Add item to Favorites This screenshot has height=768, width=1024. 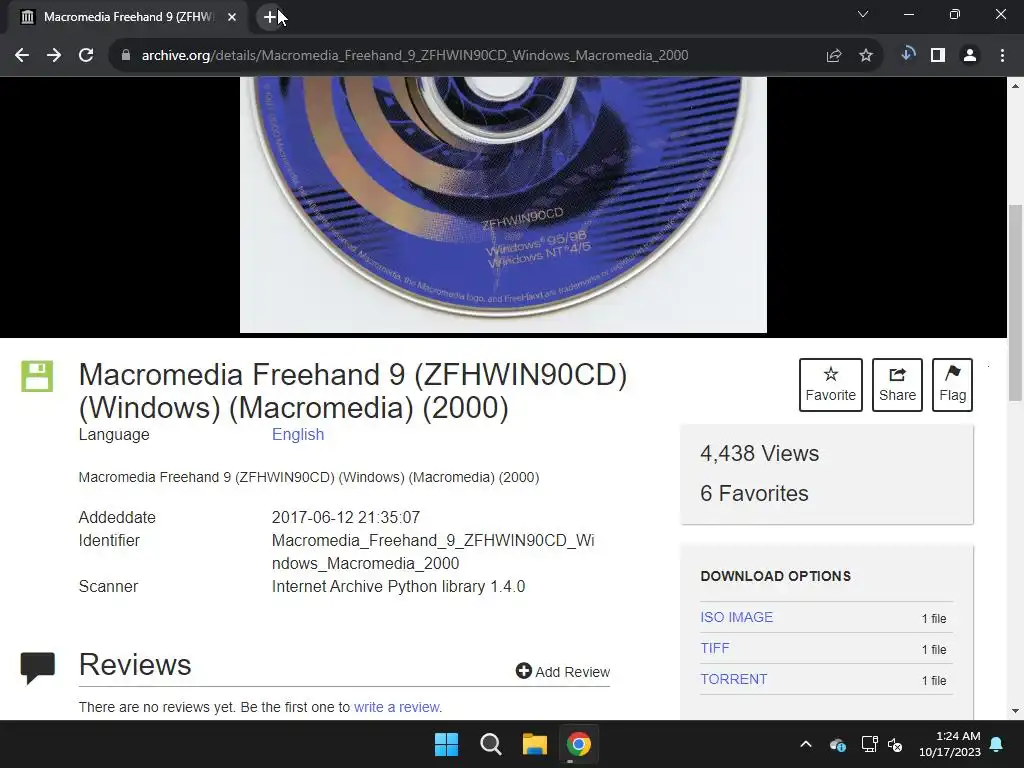click(831, 385)
